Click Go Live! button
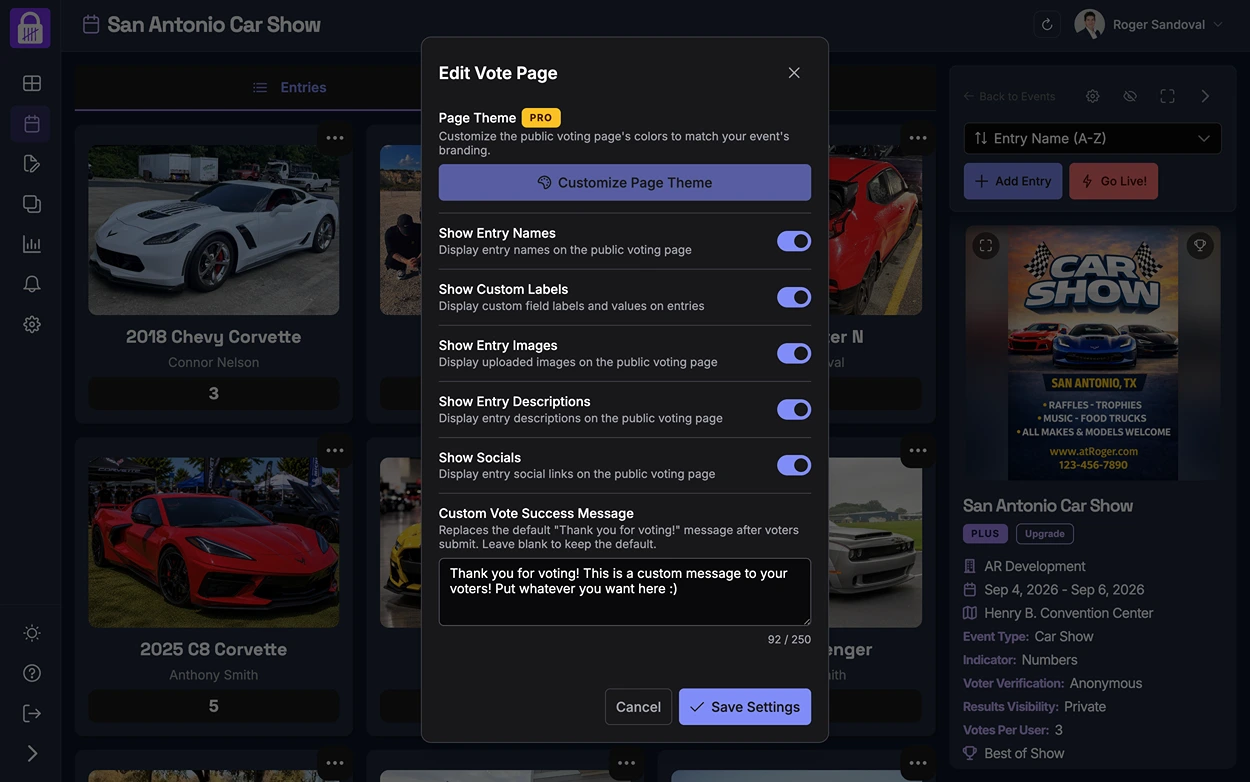The width and height of the screenshot is (1250, 782). point(1114,181)
